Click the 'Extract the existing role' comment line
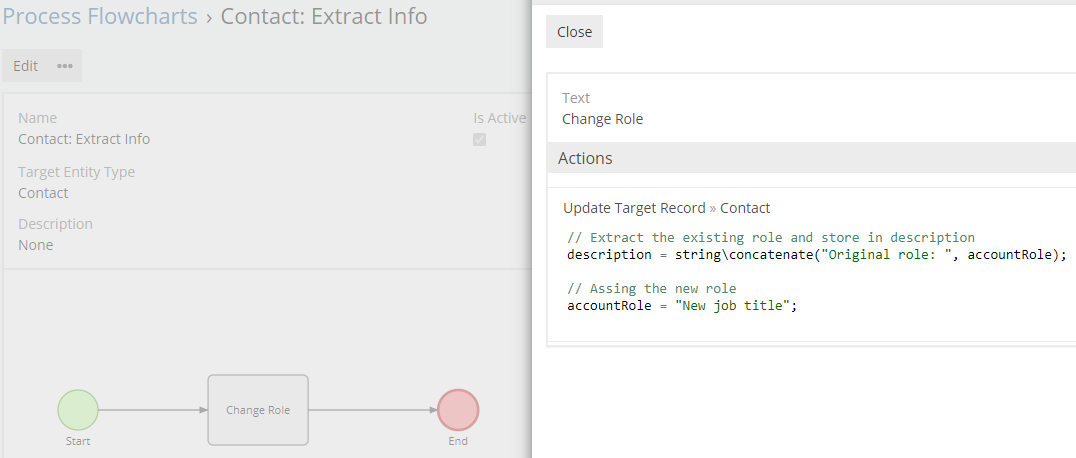This screenshot has width=1076, height=458. (x=771, y=238)
